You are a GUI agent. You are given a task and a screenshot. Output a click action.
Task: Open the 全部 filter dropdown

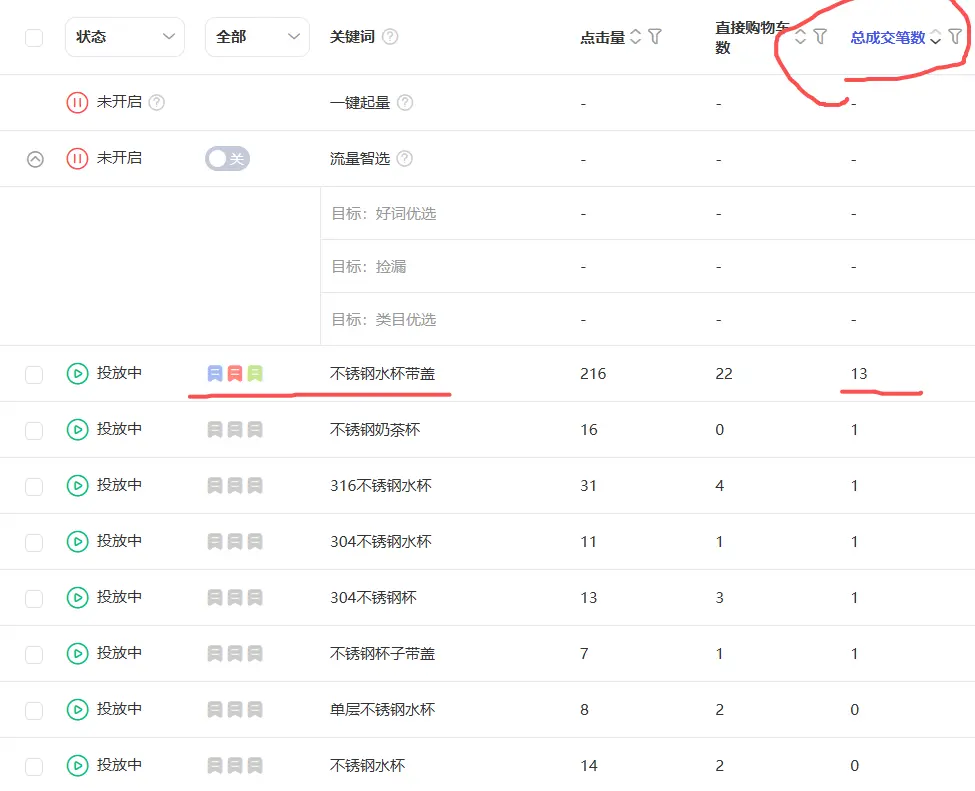257,36
